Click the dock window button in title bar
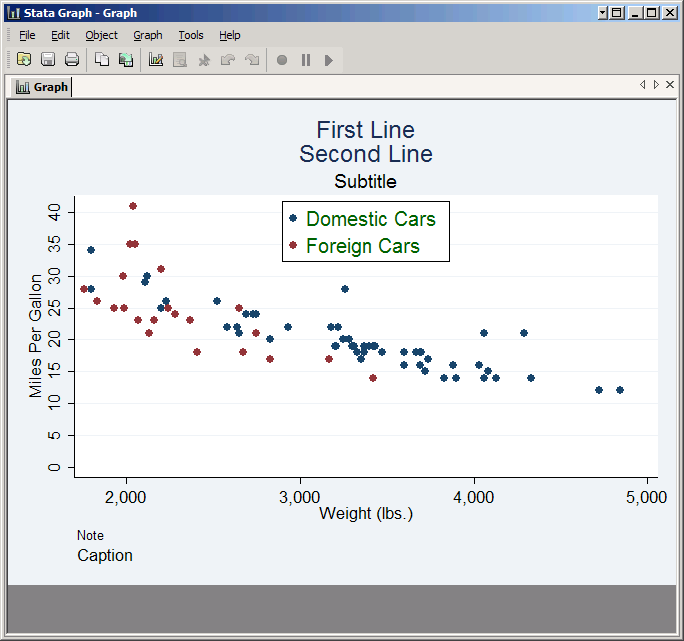684x641 pixels. [x=617, y=13]
